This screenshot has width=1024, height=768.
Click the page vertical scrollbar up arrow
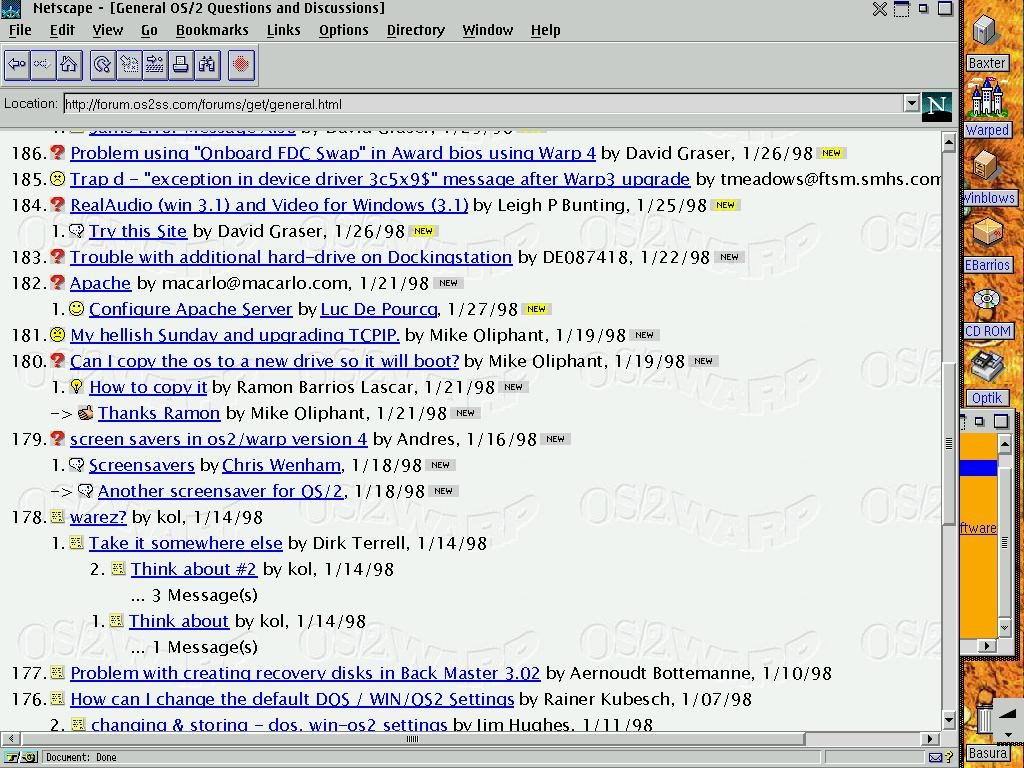(x=950, y=143)
